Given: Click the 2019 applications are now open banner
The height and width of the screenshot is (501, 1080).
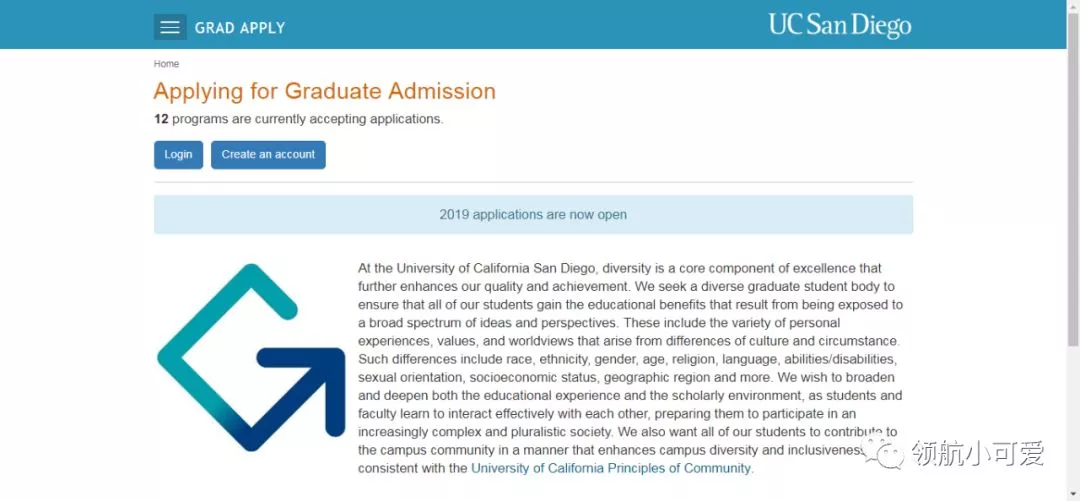Looking at the screenshot, I should (x=533, y=214).
